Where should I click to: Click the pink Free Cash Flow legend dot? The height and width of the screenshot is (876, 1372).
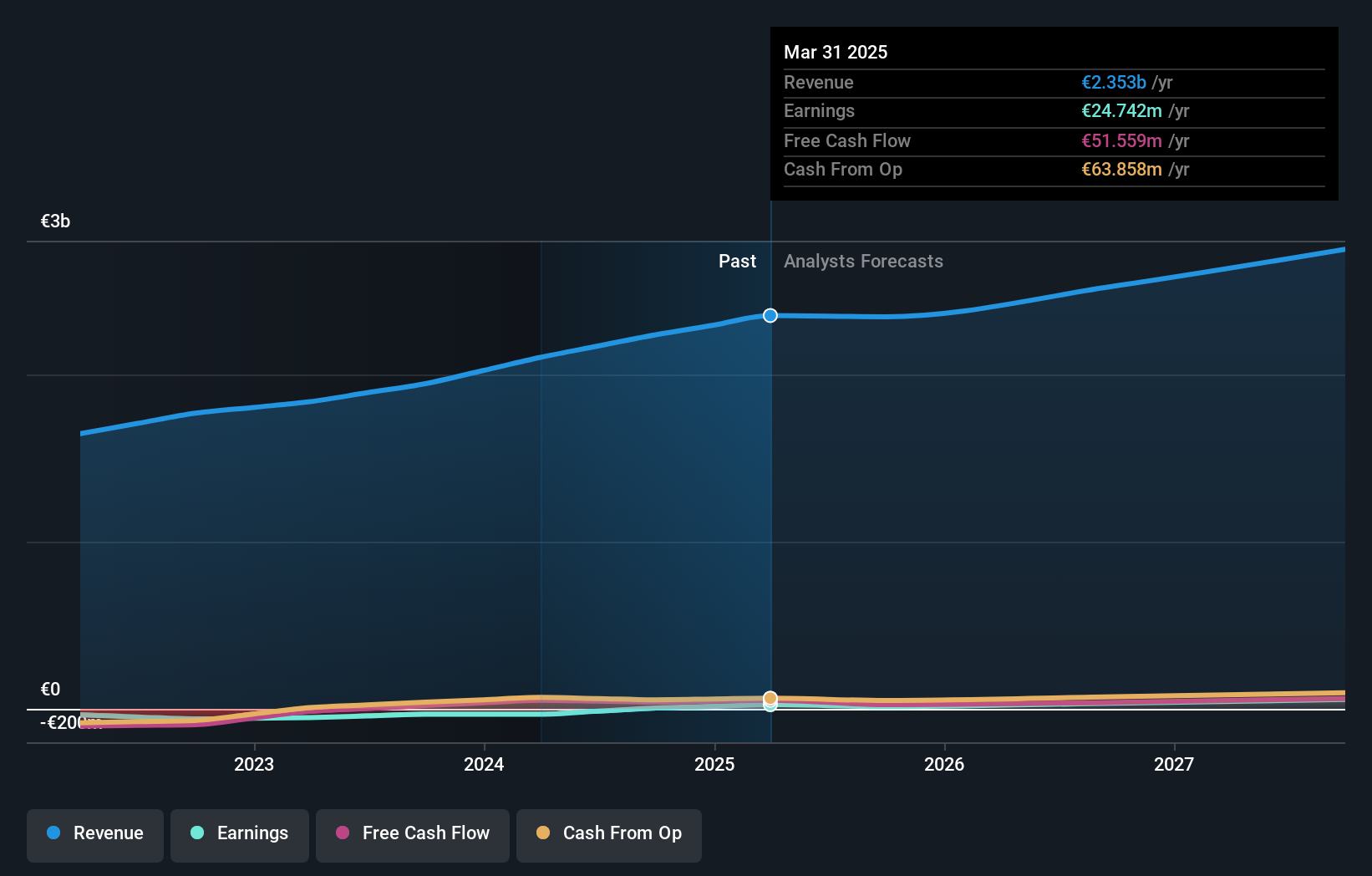click(x=343, y=833)
